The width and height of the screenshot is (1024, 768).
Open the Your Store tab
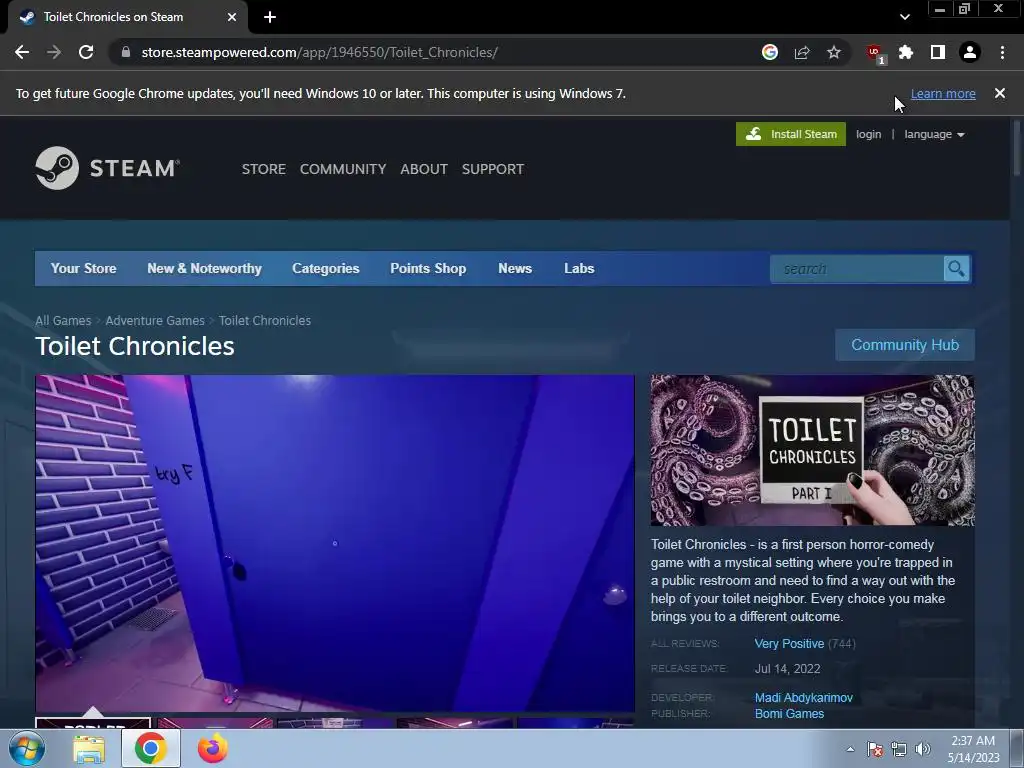point(84,268)
